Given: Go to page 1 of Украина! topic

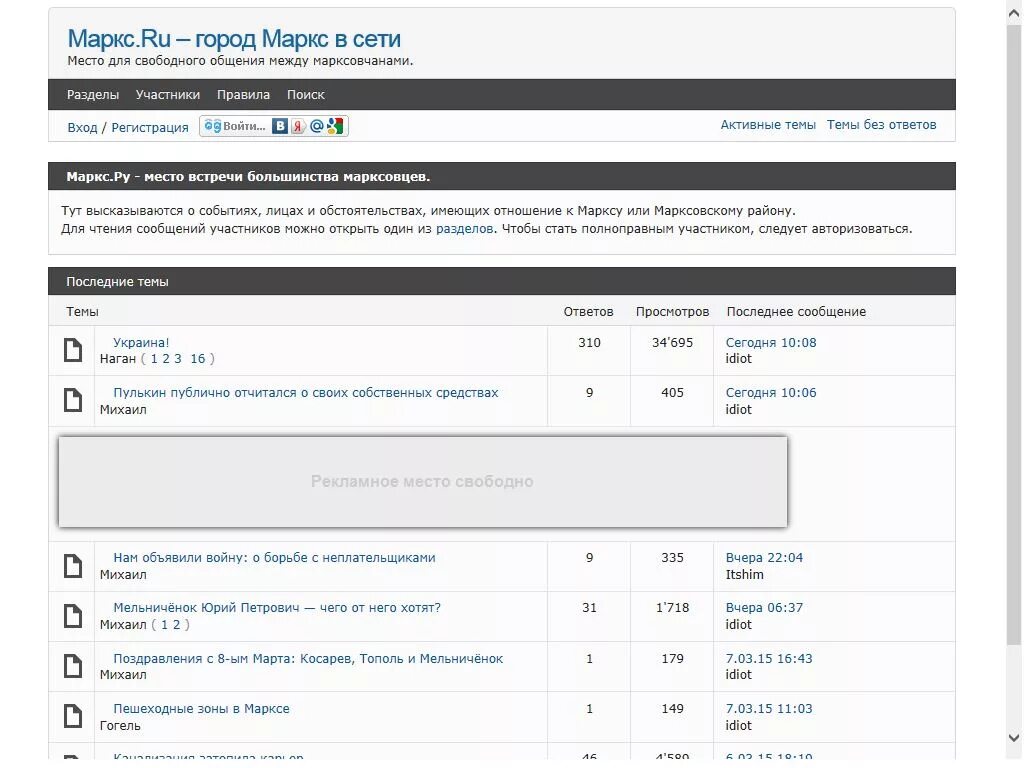Looking at the screenshot, I should coord(154,359).
